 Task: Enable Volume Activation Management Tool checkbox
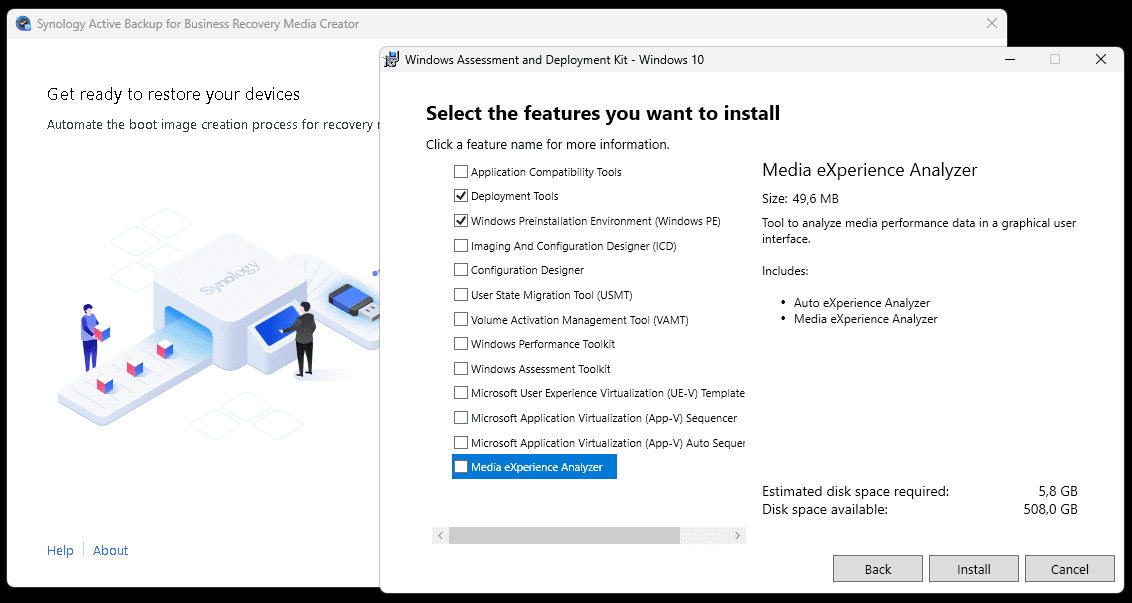(x=461, y=319)
